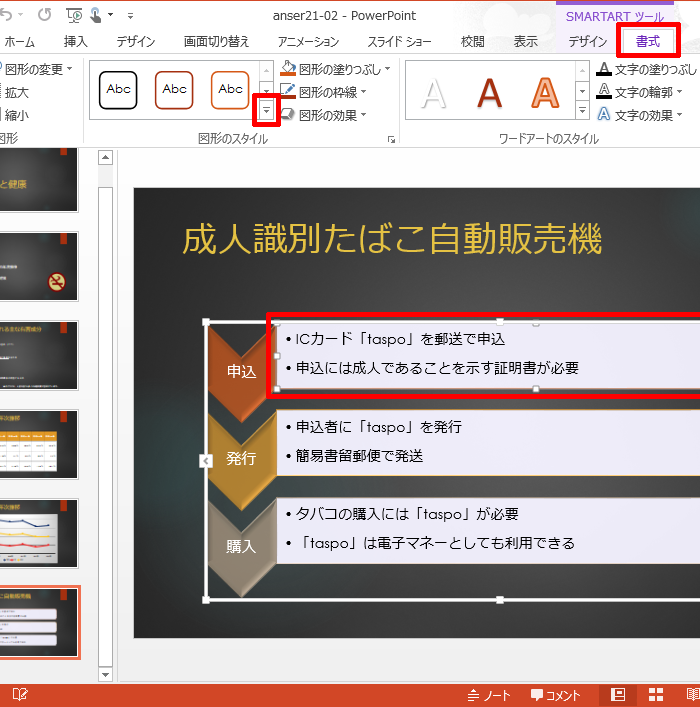Click the slide title 成人識別たばこ自動販売機
Image resolution: width=700 pixels, height=707 pixels.
point(392,239)
